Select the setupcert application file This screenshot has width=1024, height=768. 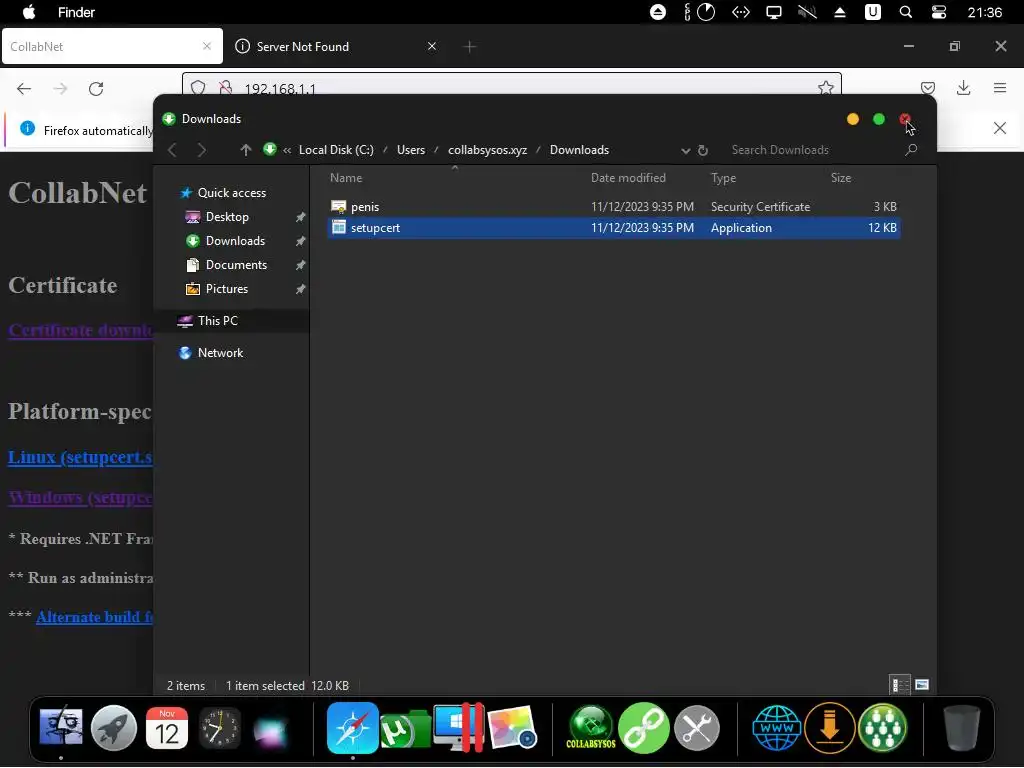[x=614, y=227]
